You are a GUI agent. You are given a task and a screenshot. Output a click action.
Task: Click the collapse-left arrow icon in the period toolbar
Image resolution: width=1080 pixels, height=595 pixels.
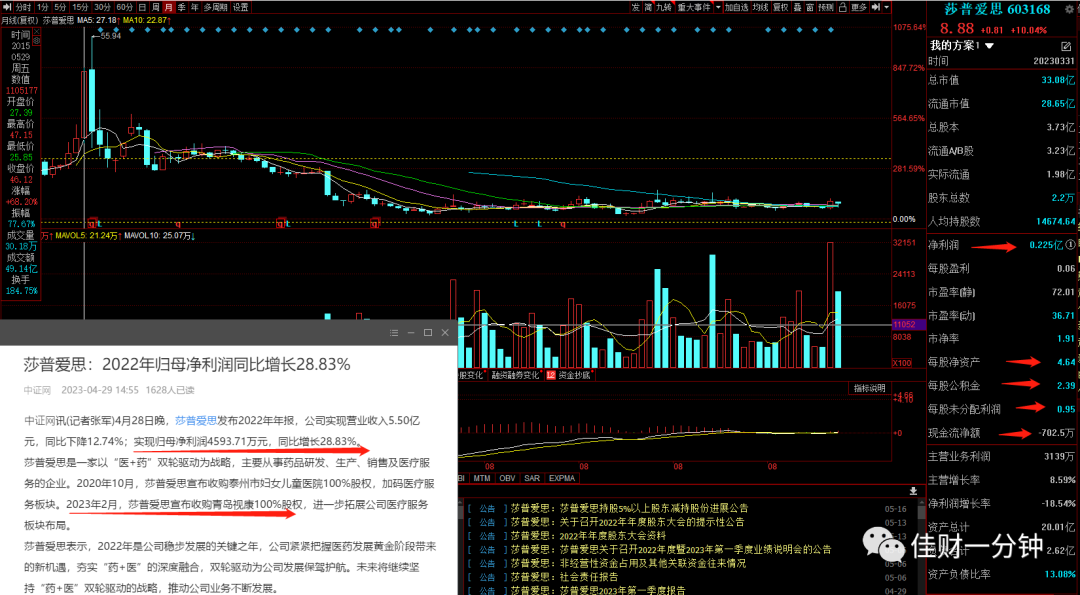pyautogui.click(x=6, y=7)
